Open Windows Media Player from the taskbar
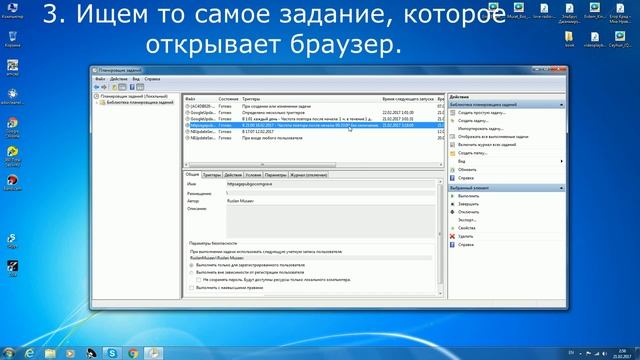The height and width of the screenshot is (360, 640). (71, 353)
